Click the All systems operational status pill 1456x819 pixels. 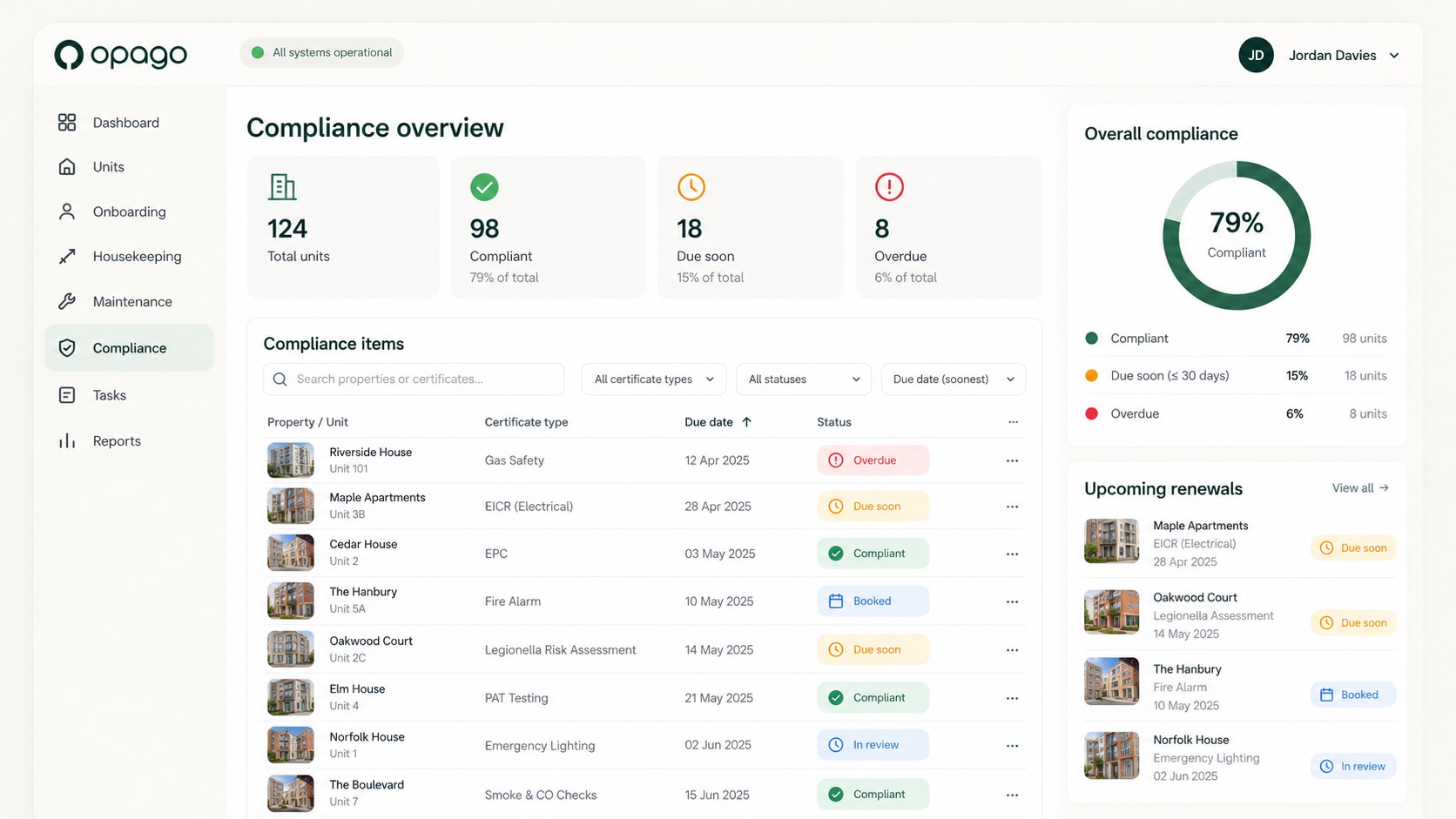(x=321, y=52)
